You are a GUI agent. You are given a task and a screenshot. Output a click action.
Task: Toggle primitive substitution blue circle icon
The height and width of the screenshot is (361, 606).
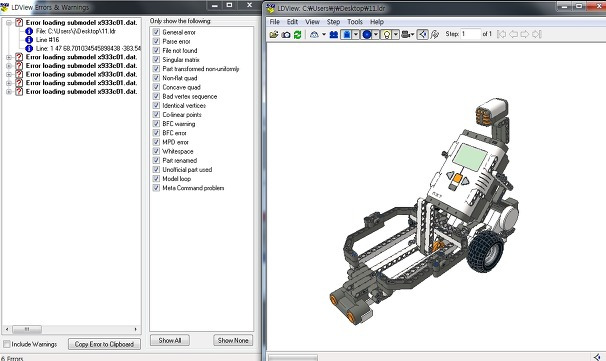point(366,35)
